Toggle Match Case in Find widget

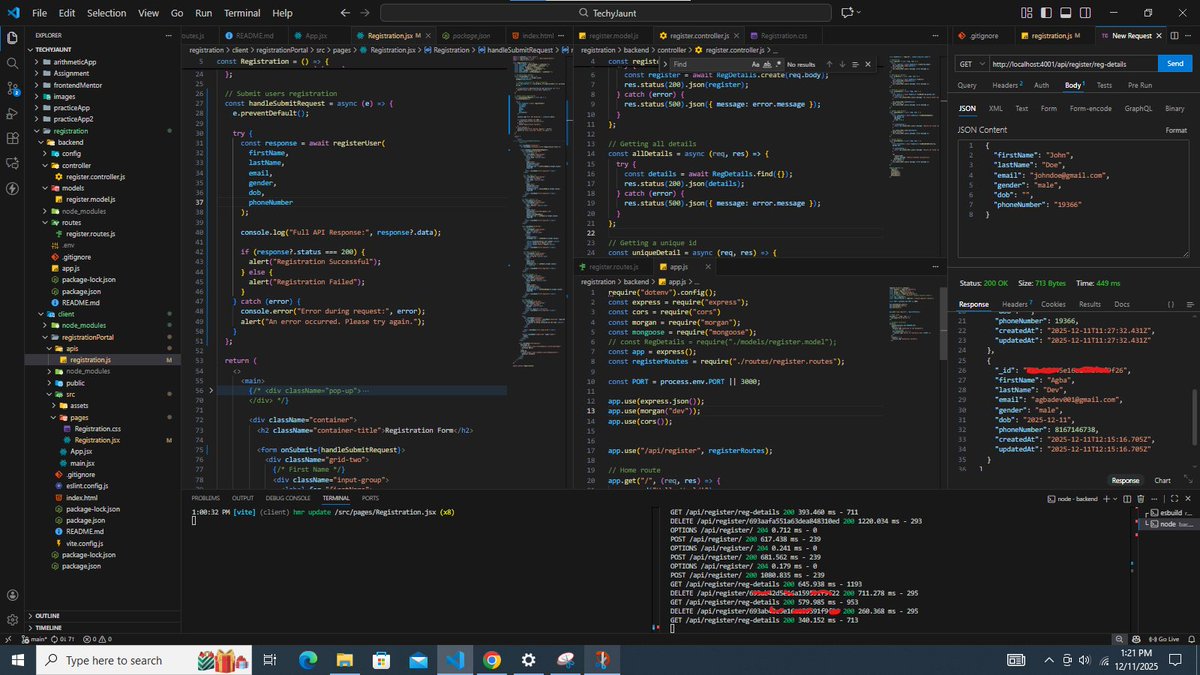pos(755,64)
